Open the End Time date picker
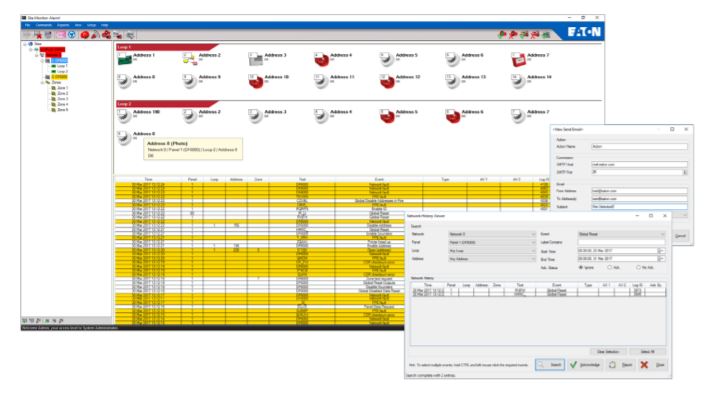Image resolution: width=713 pixels, height=397 pixels. [x=661, y=259]
